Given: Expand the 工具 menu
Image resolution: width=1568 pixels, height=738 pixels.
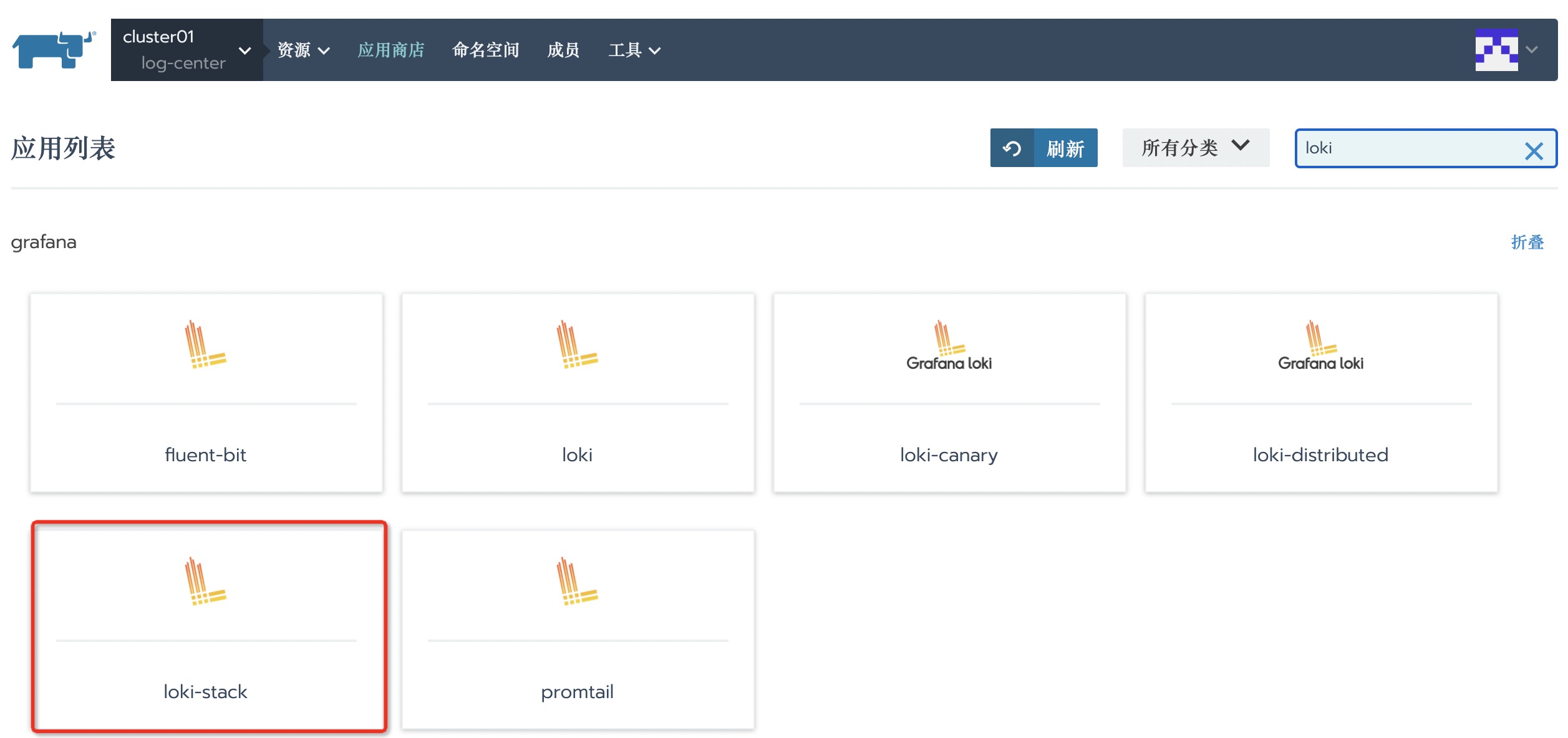Looking at the screenshot, I should (634, 50).
